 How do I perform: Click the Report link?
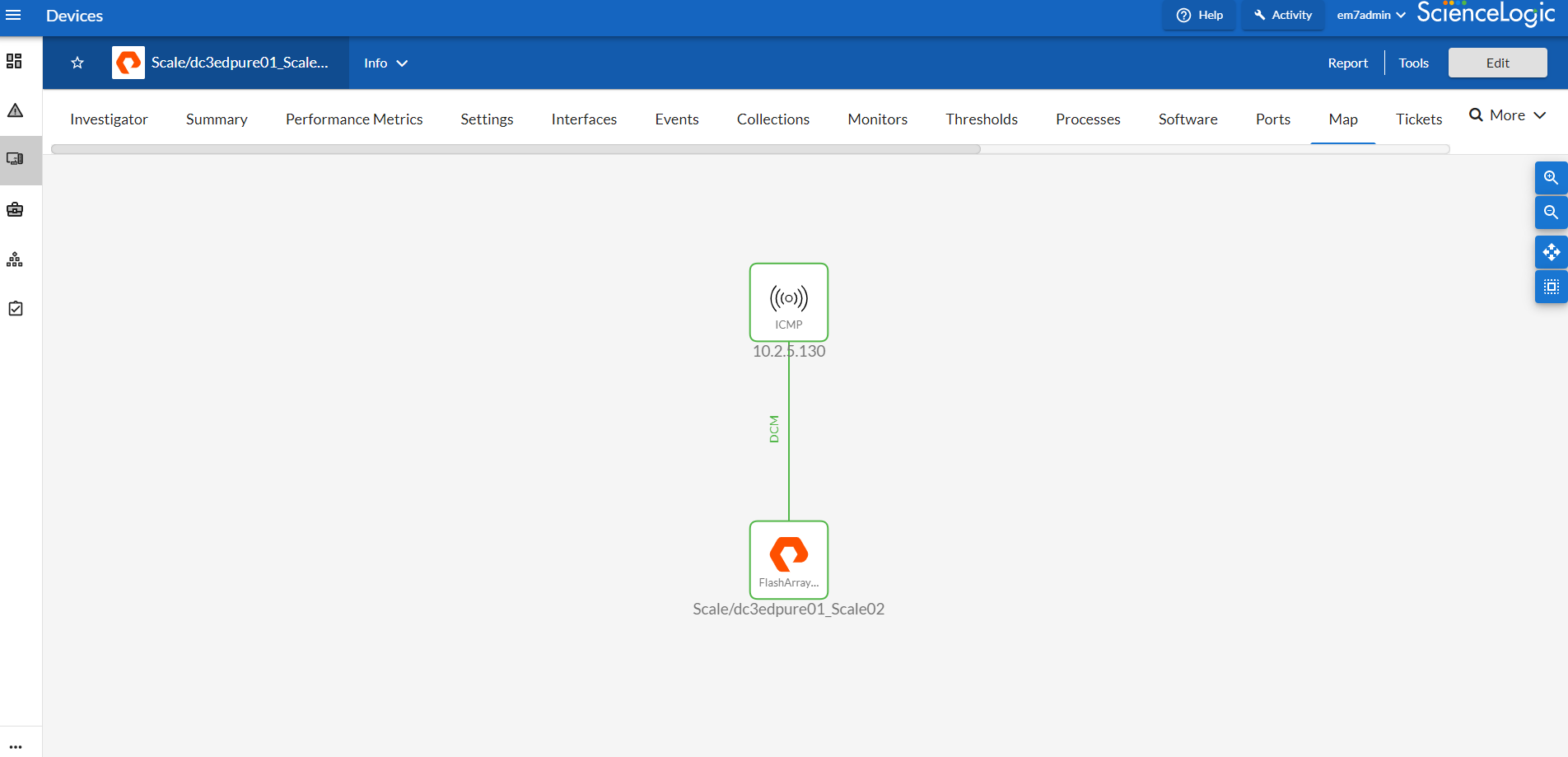[1347, 63]
